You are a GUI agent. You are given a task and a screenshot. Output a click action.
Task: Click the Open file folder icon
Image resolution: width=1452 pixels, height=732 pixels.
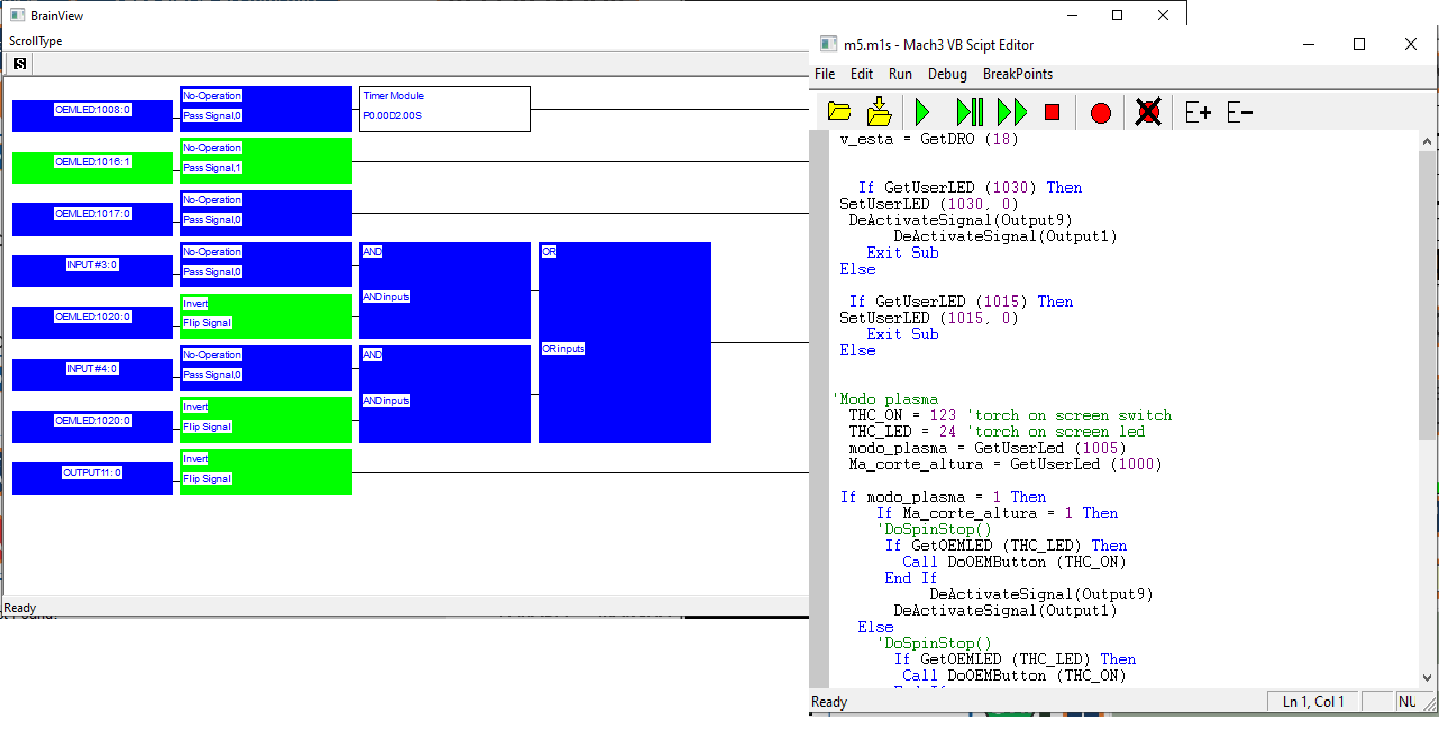pos(840,112)
